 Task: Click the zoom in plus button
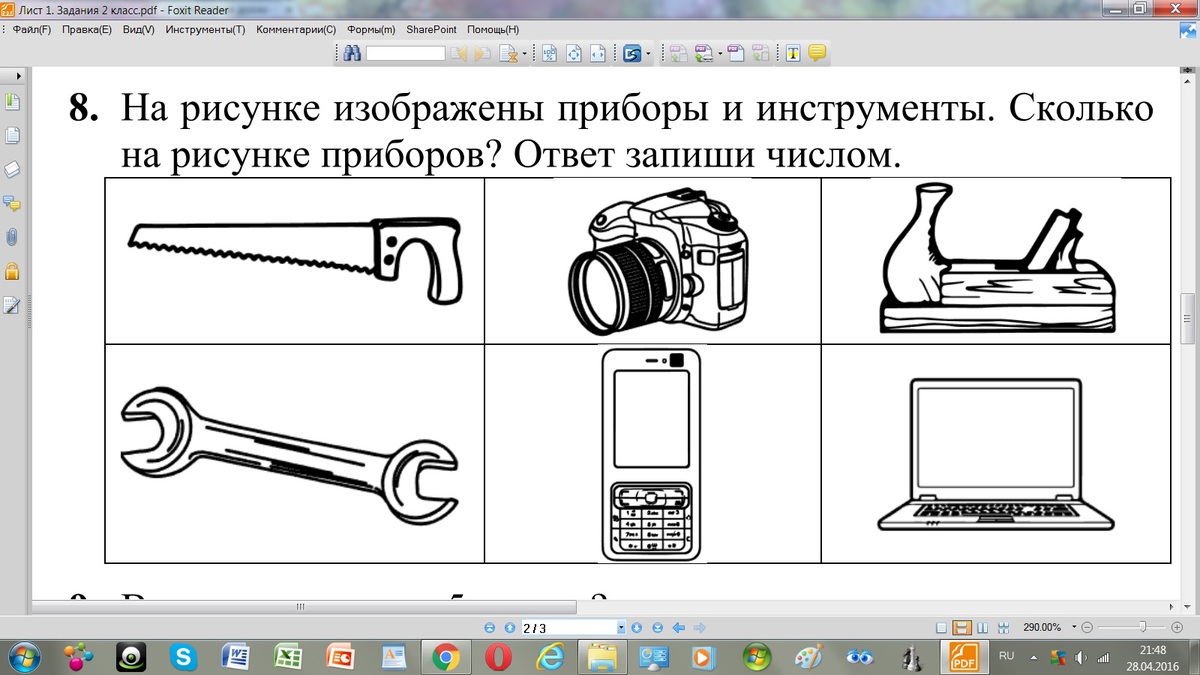(1177, 627)
